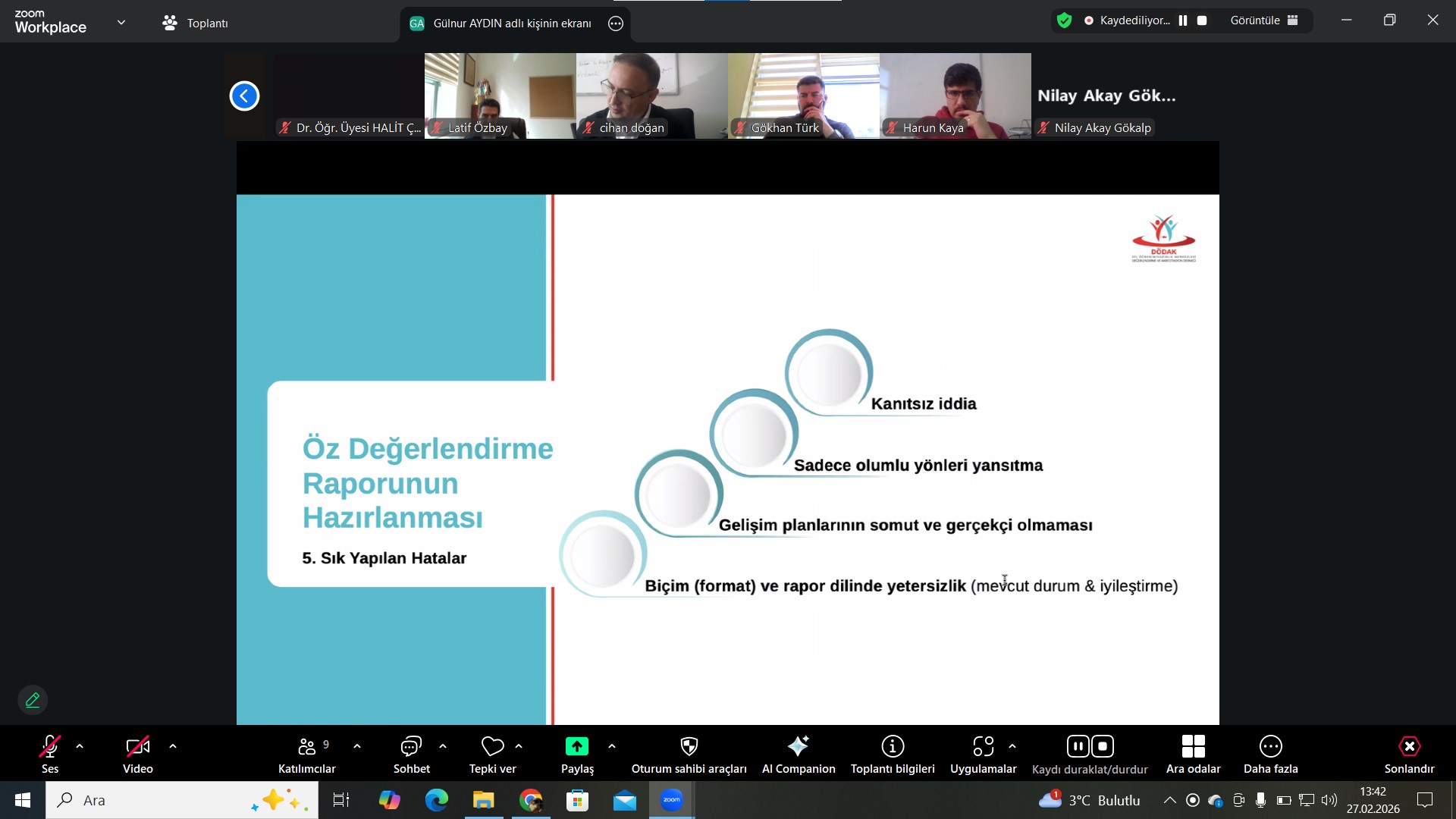Click the green Paylaş share screen icon
1456x819 pixels.
[576, 747]
